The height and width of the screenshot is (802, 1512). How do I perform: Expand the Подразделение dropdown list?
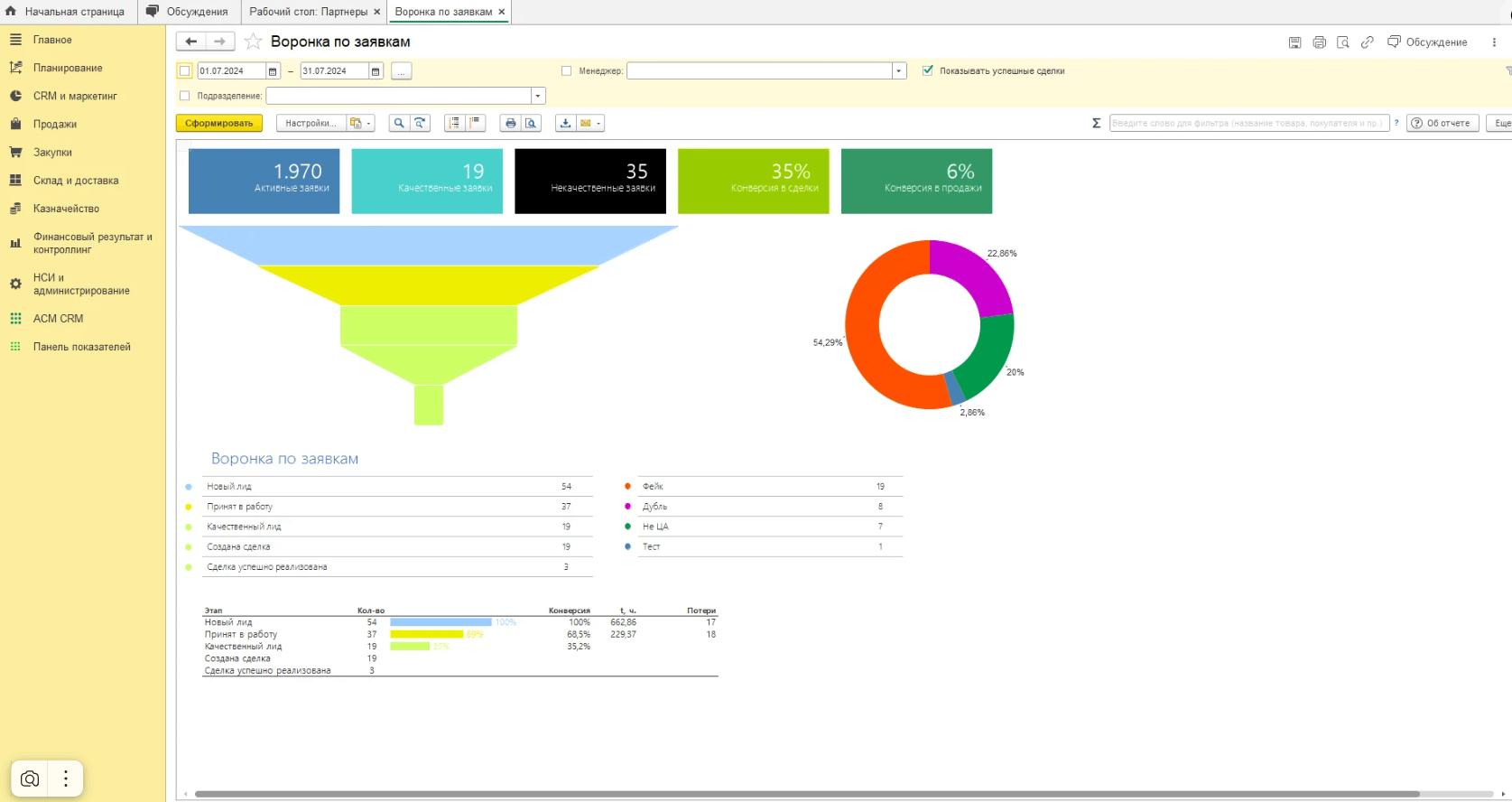point(538,96)
